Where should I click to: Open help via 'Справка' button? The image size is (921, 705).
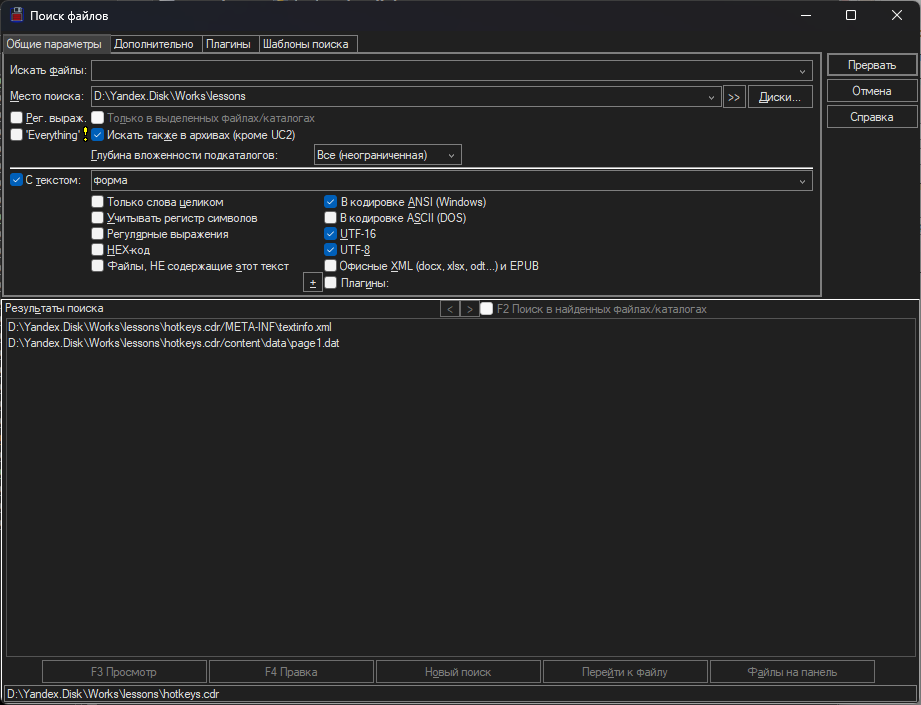click(872, 117)
